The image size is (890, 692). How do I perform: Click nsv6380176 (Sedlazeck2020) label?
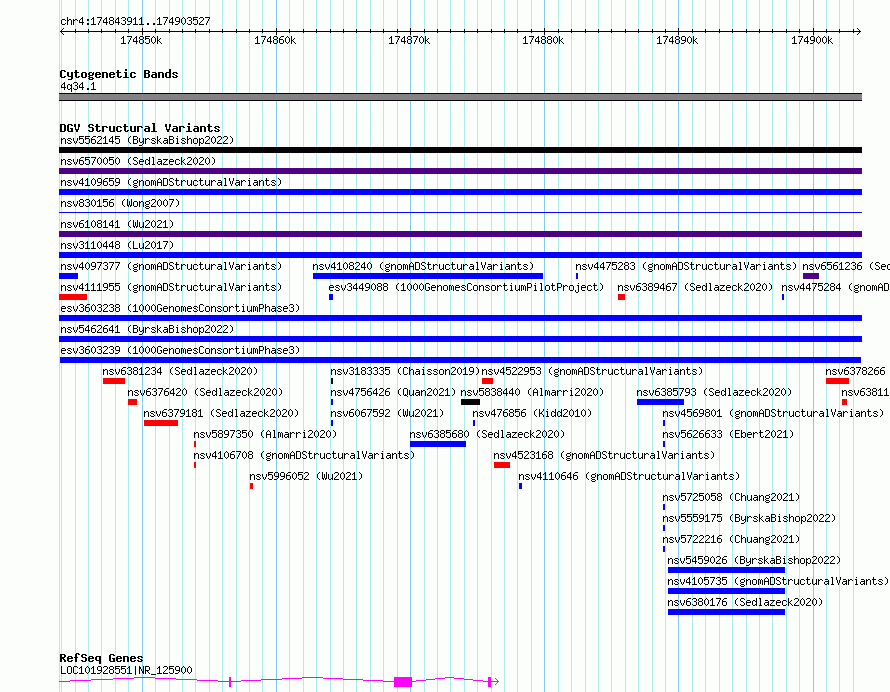click(745, 602)
